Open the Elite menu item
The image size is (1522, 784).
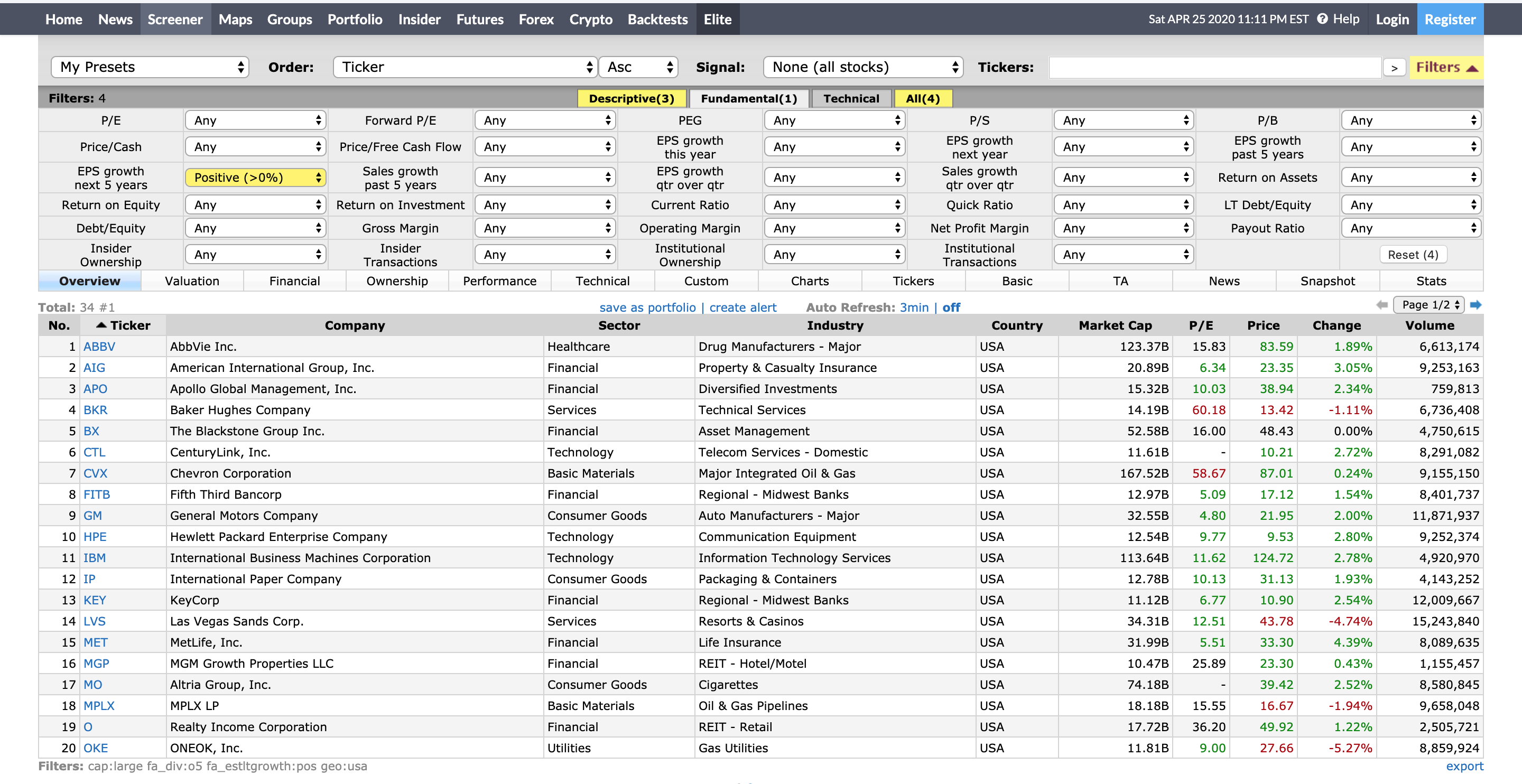coord(717,19)
